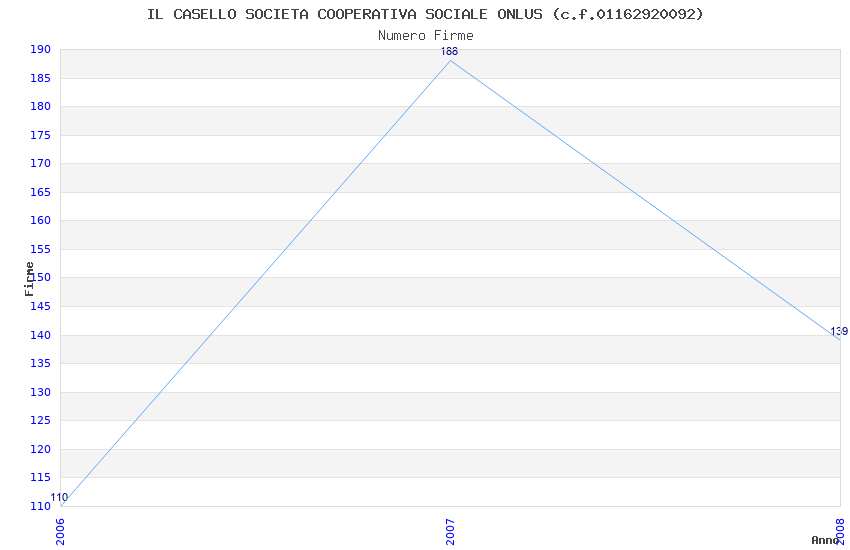The height and width of the screenshot is (550, 850).
Task: Click y-axis value 130
Action: [x=40, y=392]
